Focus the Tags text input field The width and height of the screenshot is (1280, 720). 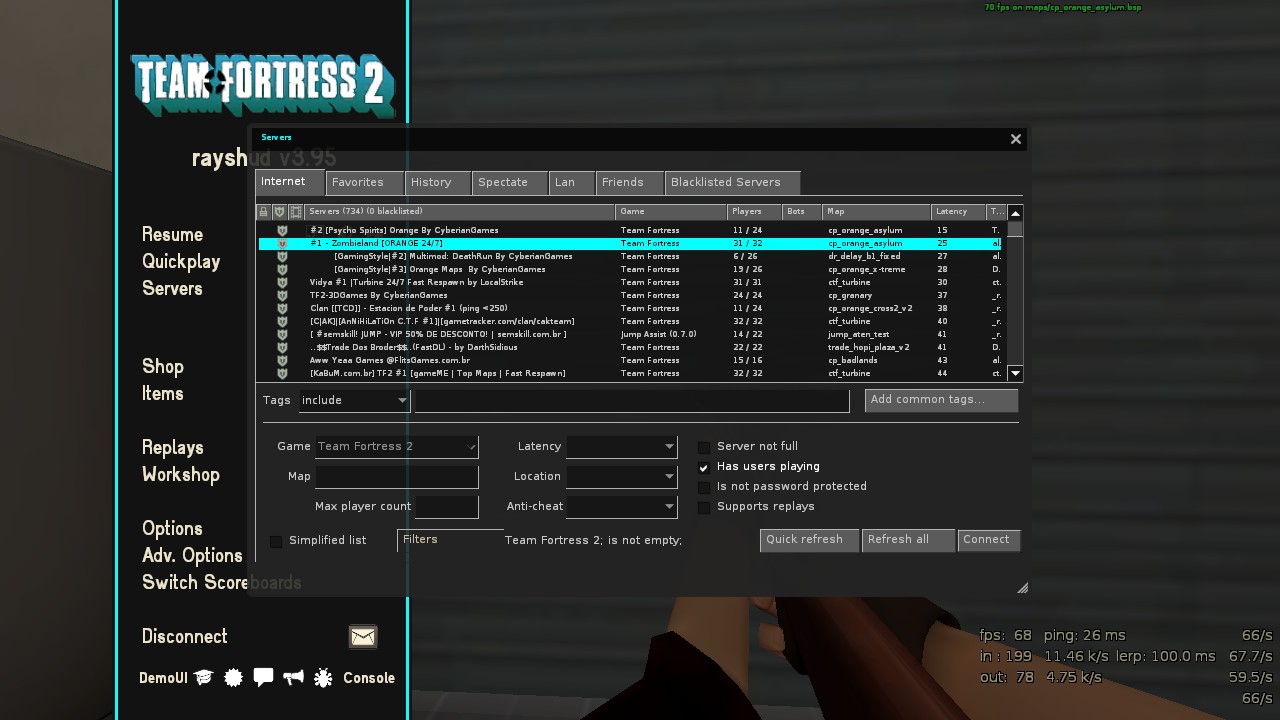pyautogui.click(x=632, y=400)
